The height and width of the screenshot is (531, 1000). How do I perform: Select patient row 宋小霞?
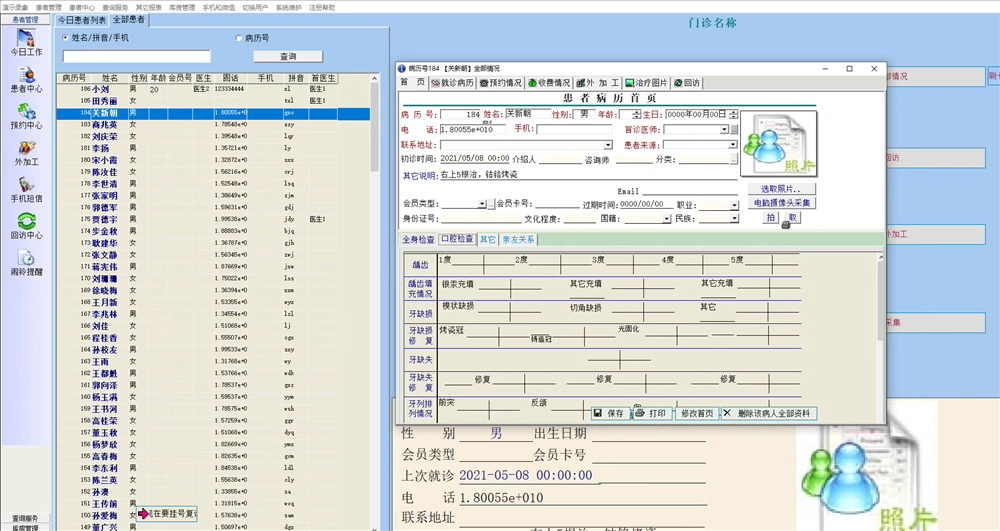coord(214,161)
